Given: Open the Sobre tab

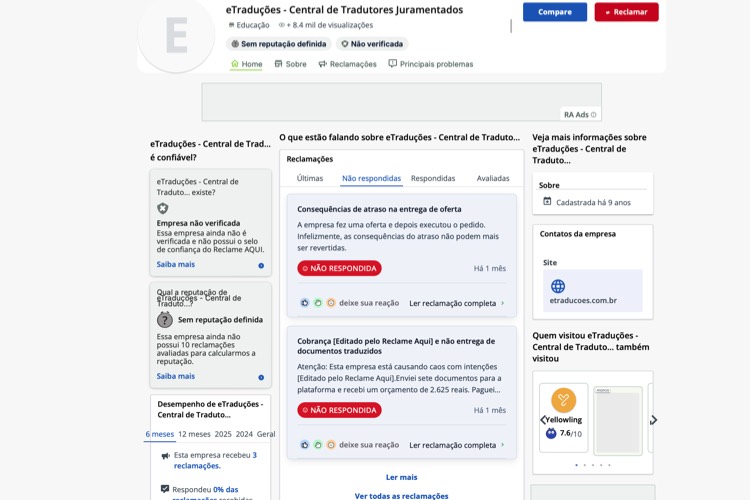Looking at the screenshot, I should coord(290,64).
